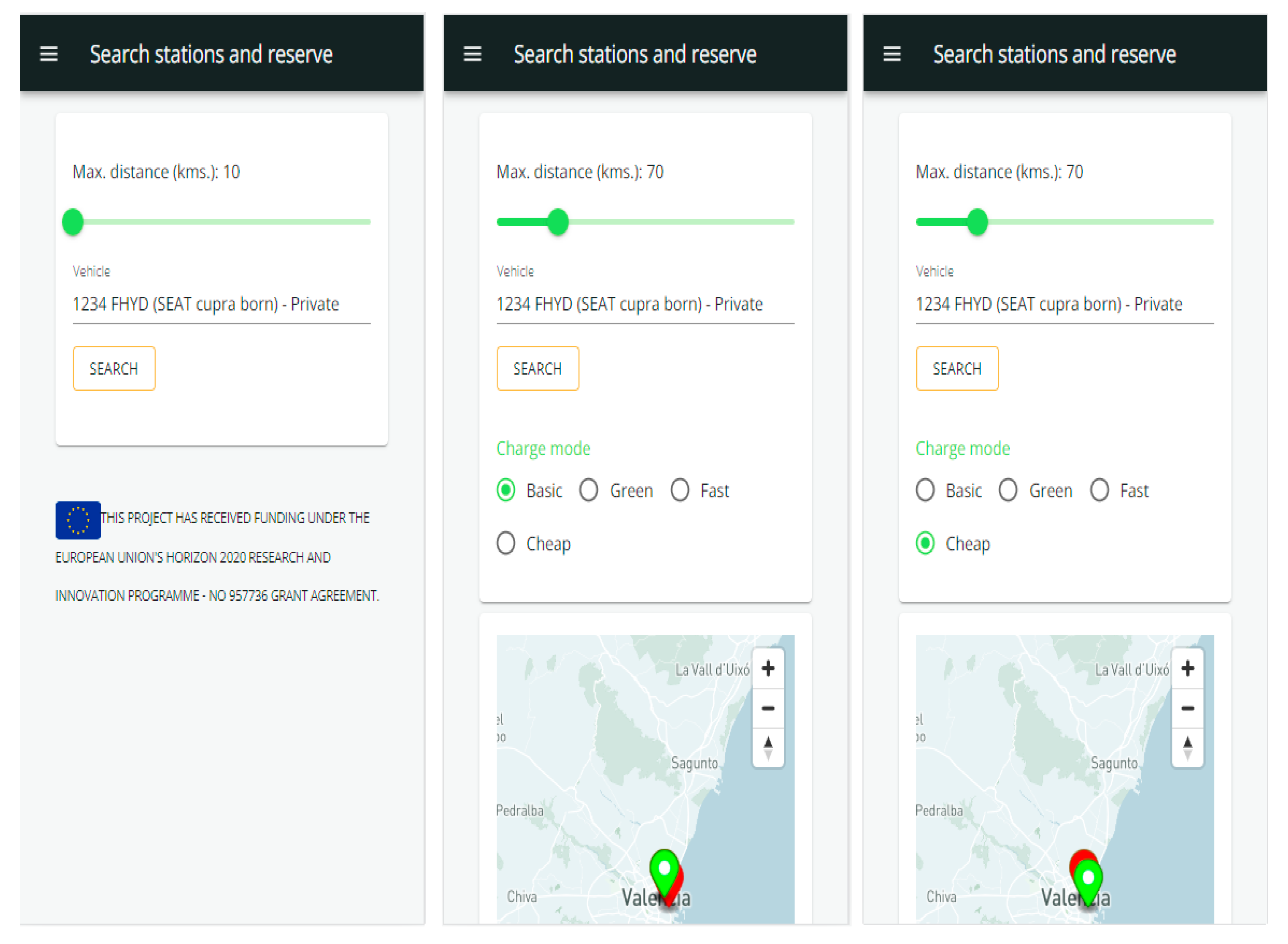Open hamburger menu in the right panel
This screenshot has height=944, width=1288.
(891, 54)
